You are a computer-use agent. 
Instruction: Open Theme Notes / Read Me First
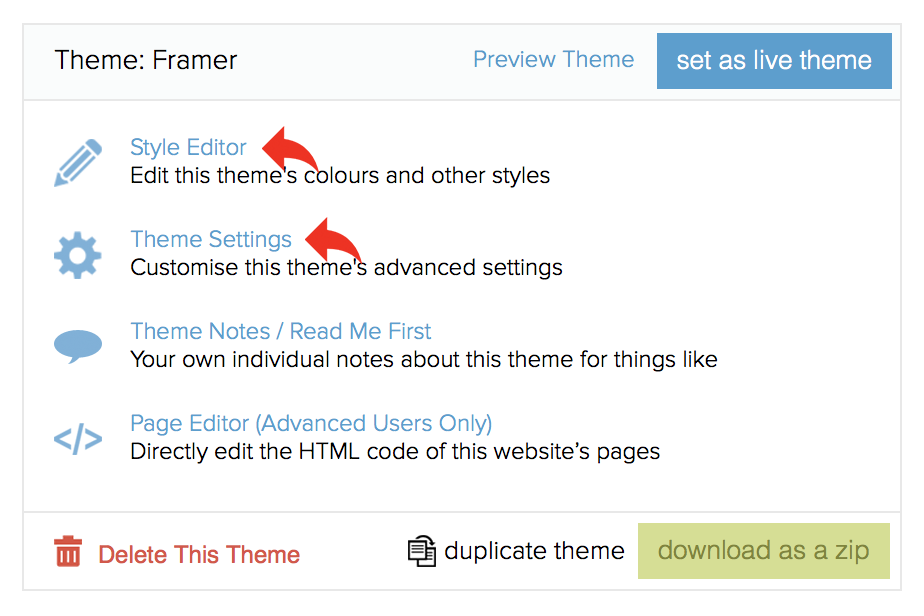point(280,331)
